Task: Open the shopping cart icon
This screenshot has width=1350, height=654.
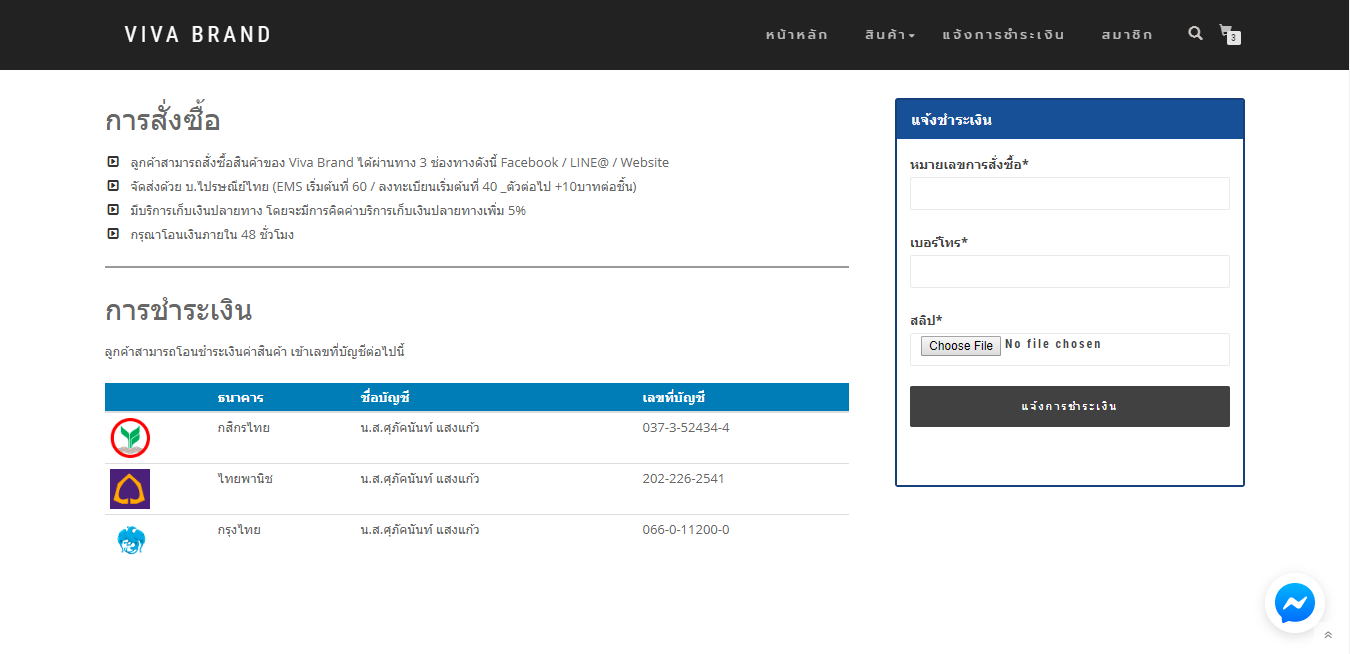Action: pyautogui.click(x=1226, y=32)
